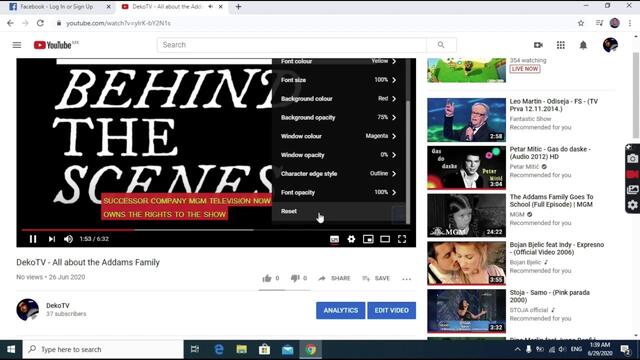Open The Addams Family Goes To School title

[x=551, y=200]
